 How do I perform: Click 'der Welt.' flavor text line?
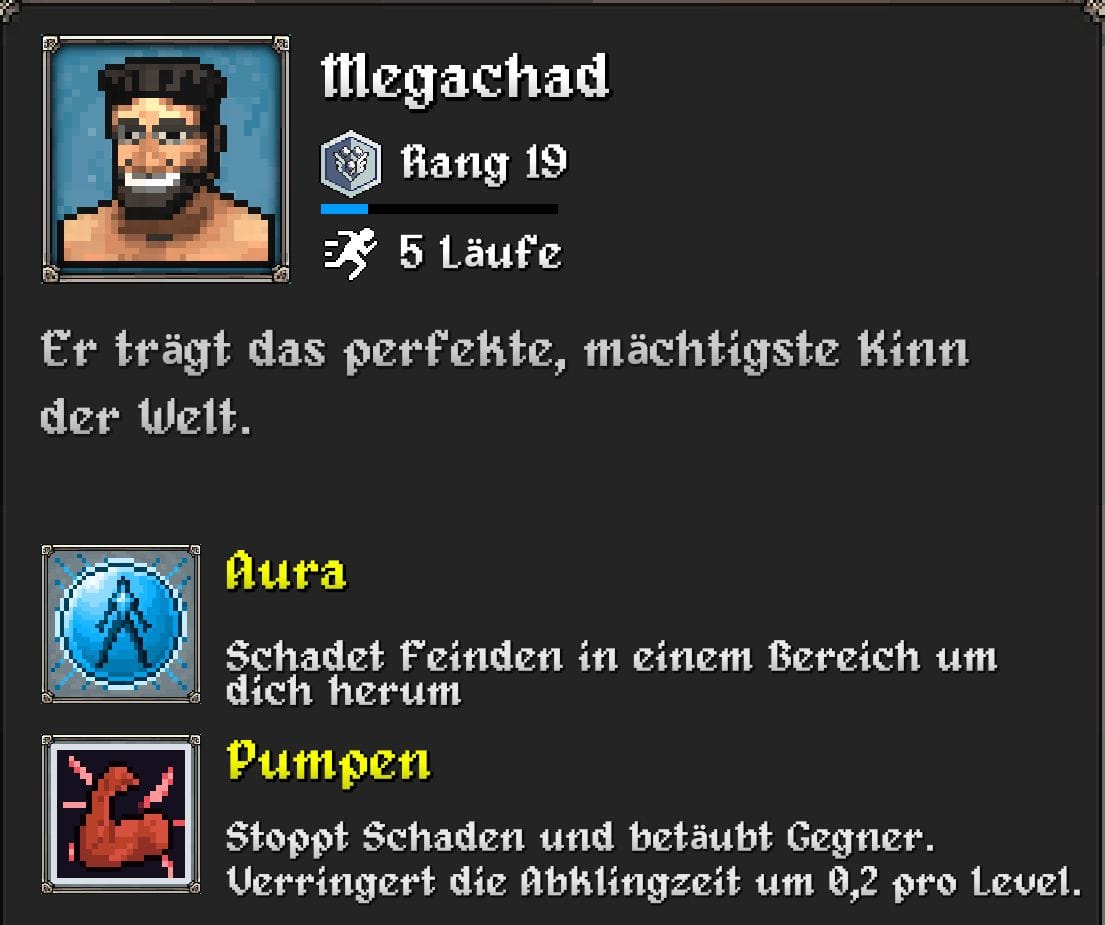click(146, 417)
